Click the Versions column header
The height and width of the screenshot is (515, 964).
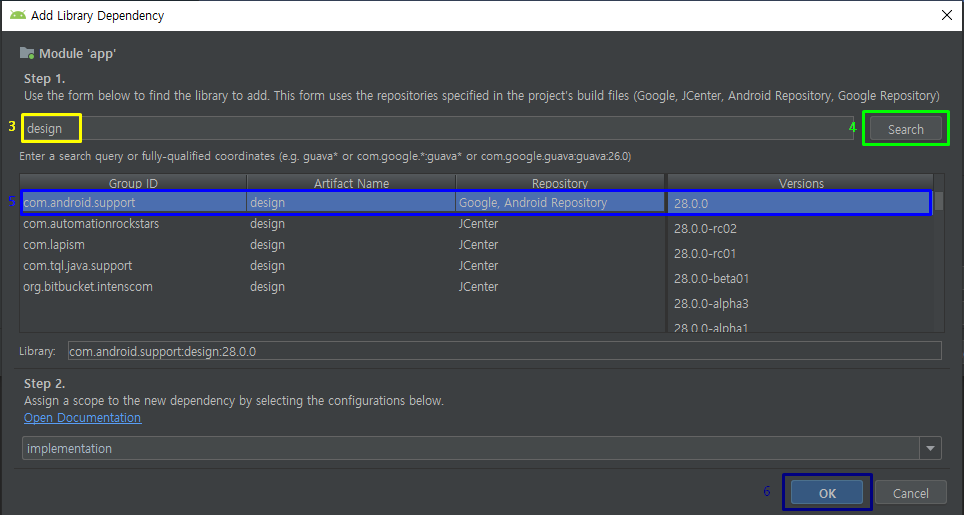801,183
